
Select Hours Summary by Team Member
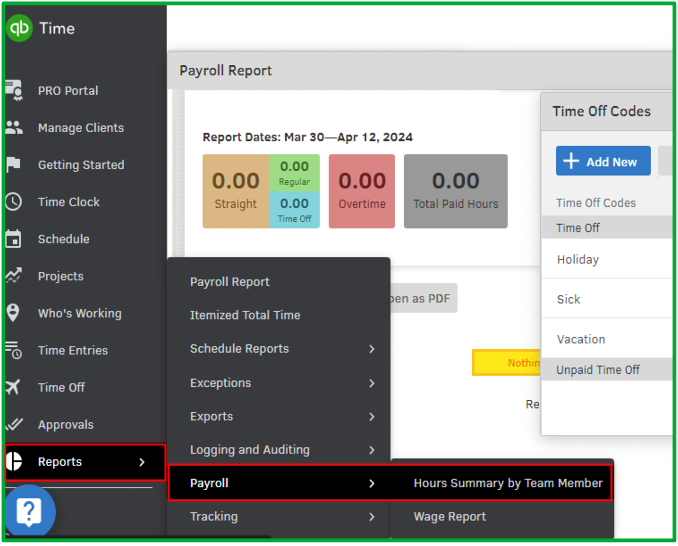[x=508, y=483]
